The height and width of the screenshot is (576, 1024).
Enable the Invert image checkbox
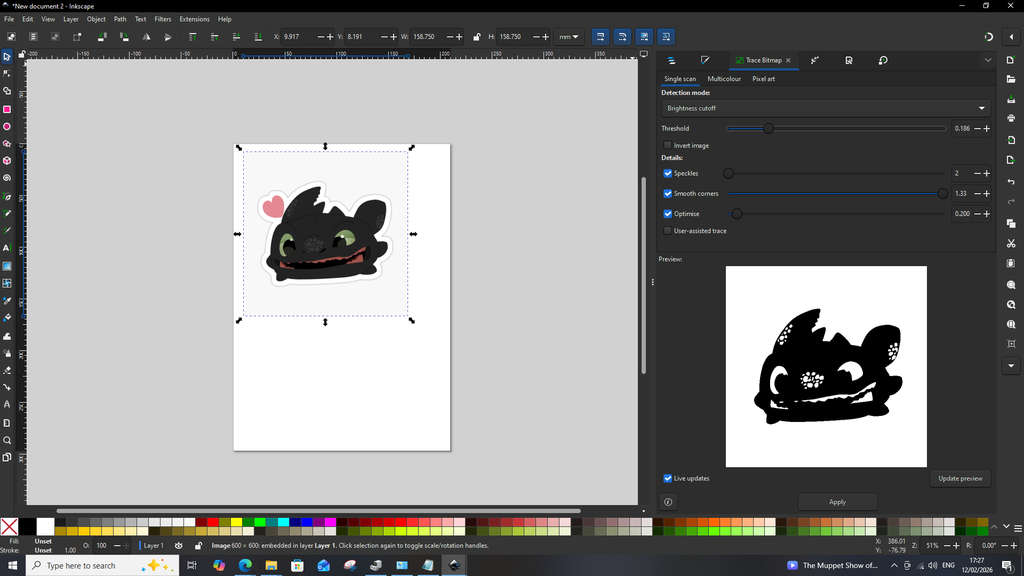(x=668, y=146)
